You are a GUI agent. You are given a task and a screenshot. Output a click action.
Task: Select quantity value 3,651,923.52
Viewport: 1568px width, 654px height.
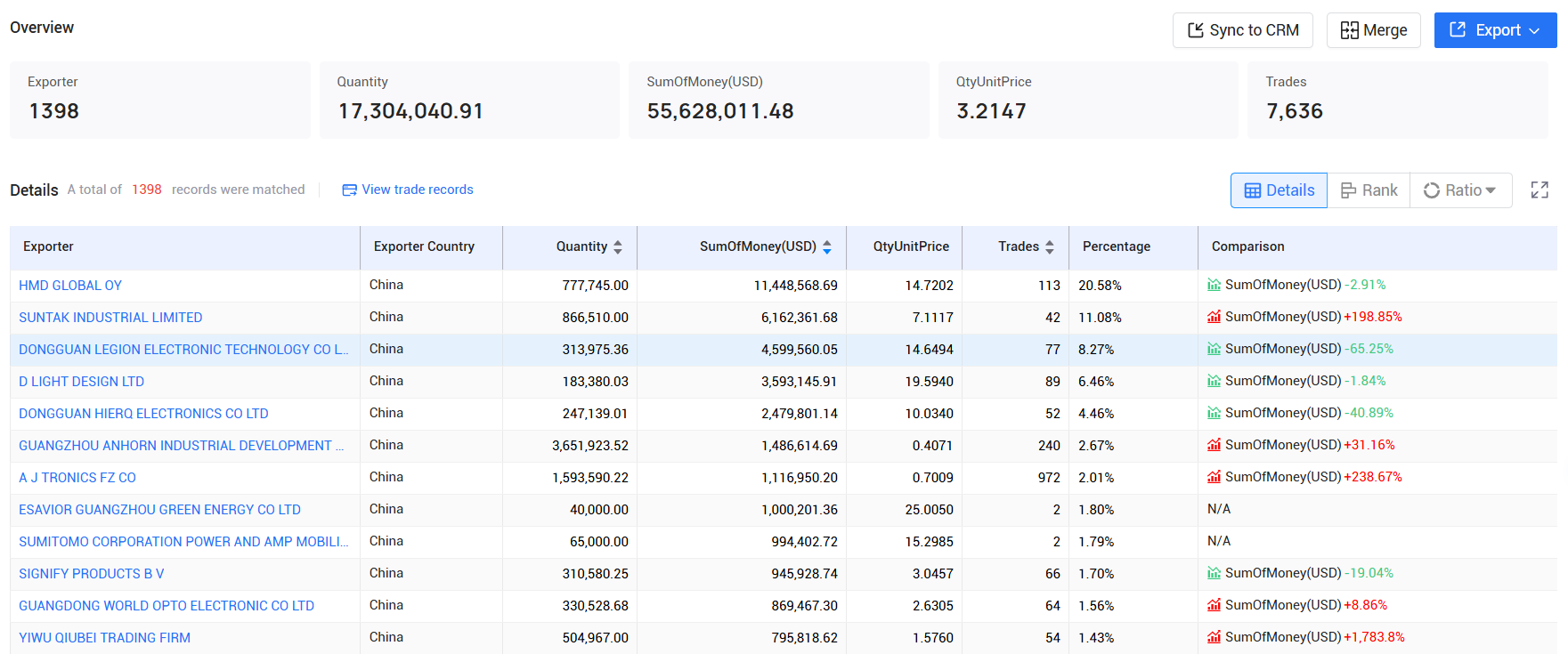pos(589,446)
